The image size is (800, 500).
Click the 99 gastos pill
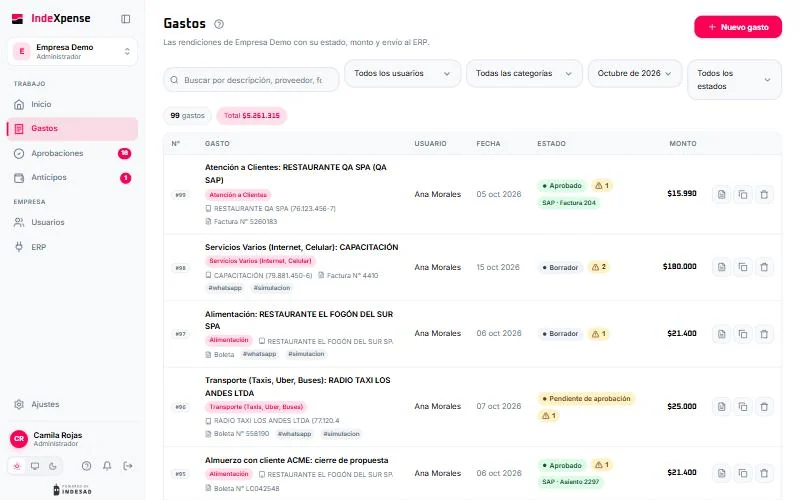(187, 116)
